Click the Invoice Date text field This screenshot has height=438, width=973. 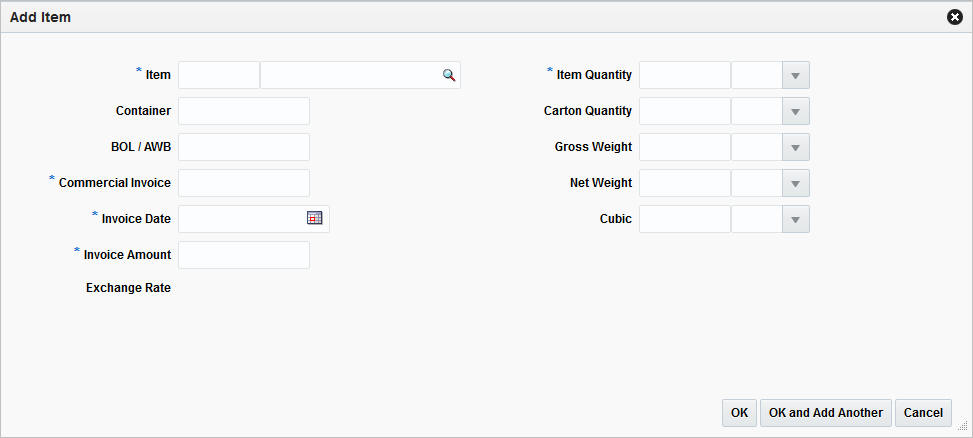[x=242, y=219]
